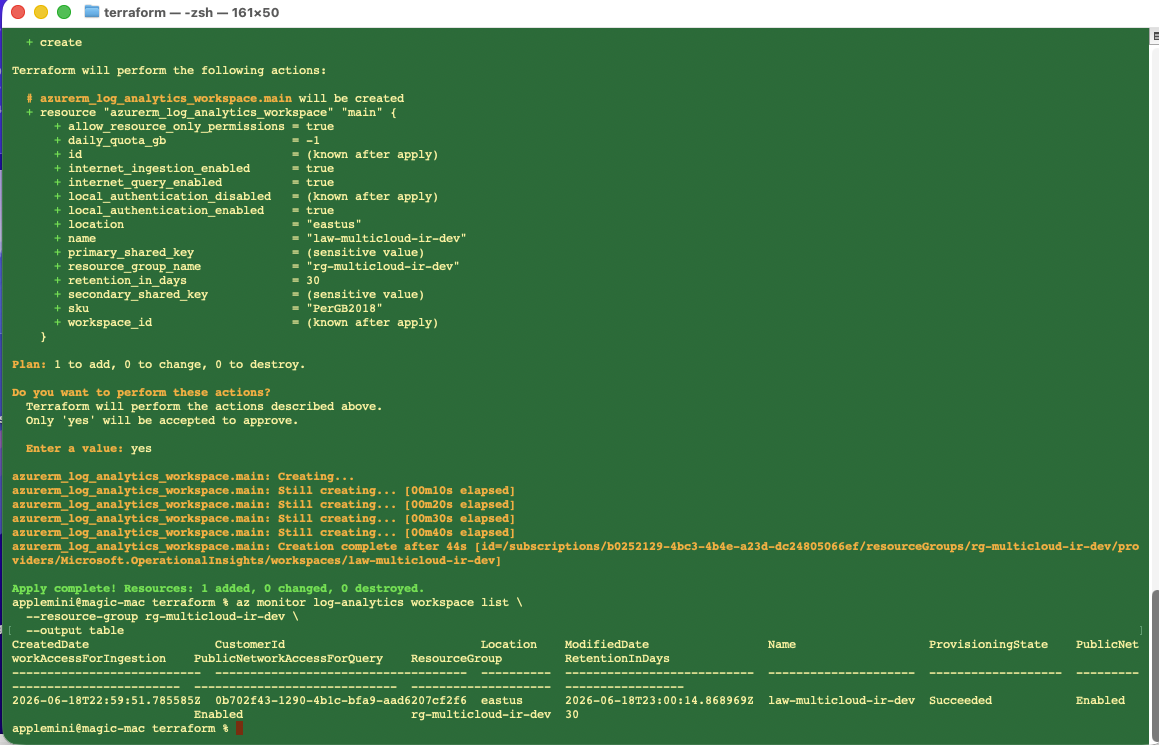Click the 'az monitor log-analytics workspace list' command
This screenshot has height=745, width=1159.
pyautogui.click(x=375, y=603)
